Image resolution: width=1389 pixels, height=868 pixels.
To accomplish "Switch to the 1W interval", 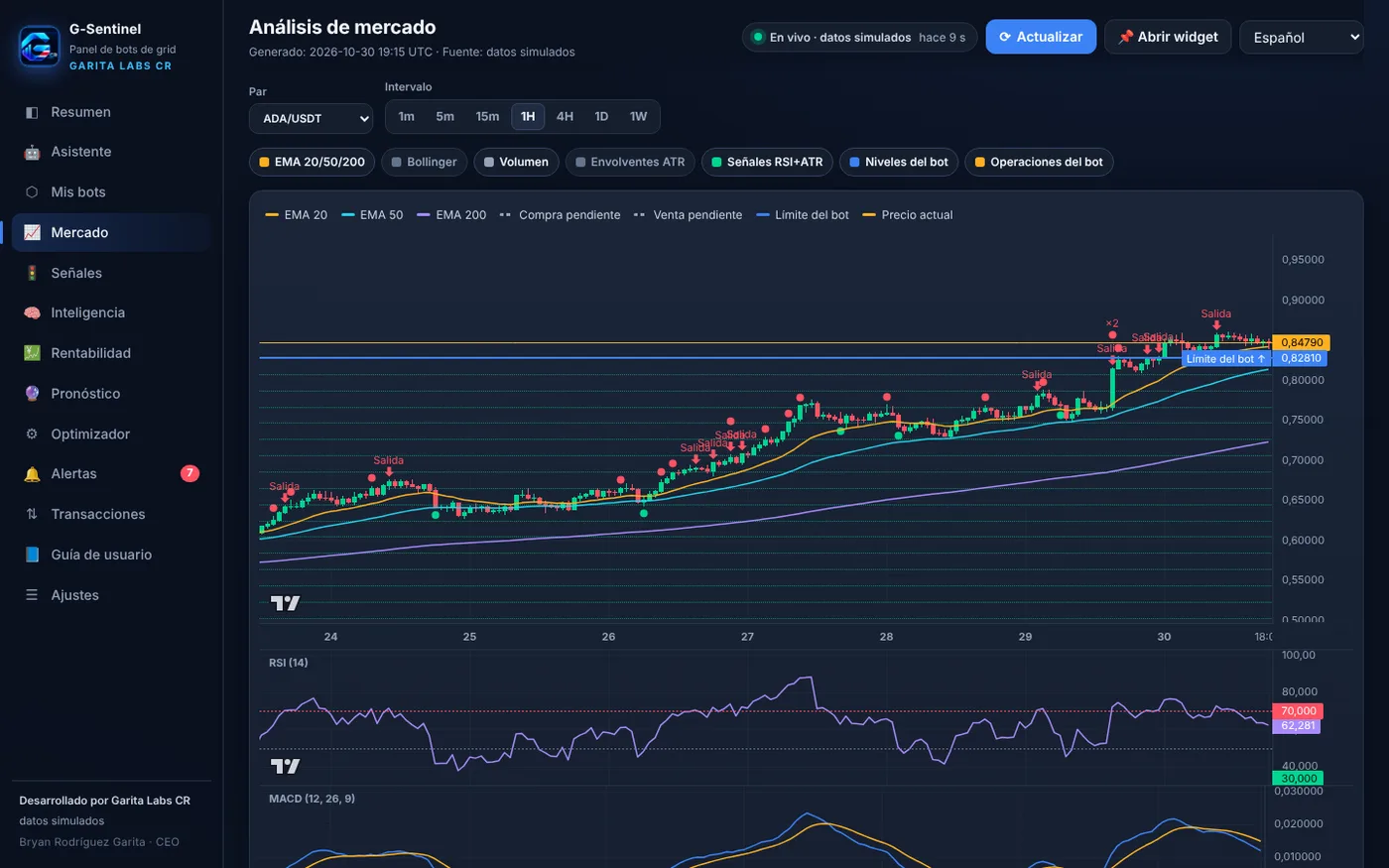I will click(638, 116).
